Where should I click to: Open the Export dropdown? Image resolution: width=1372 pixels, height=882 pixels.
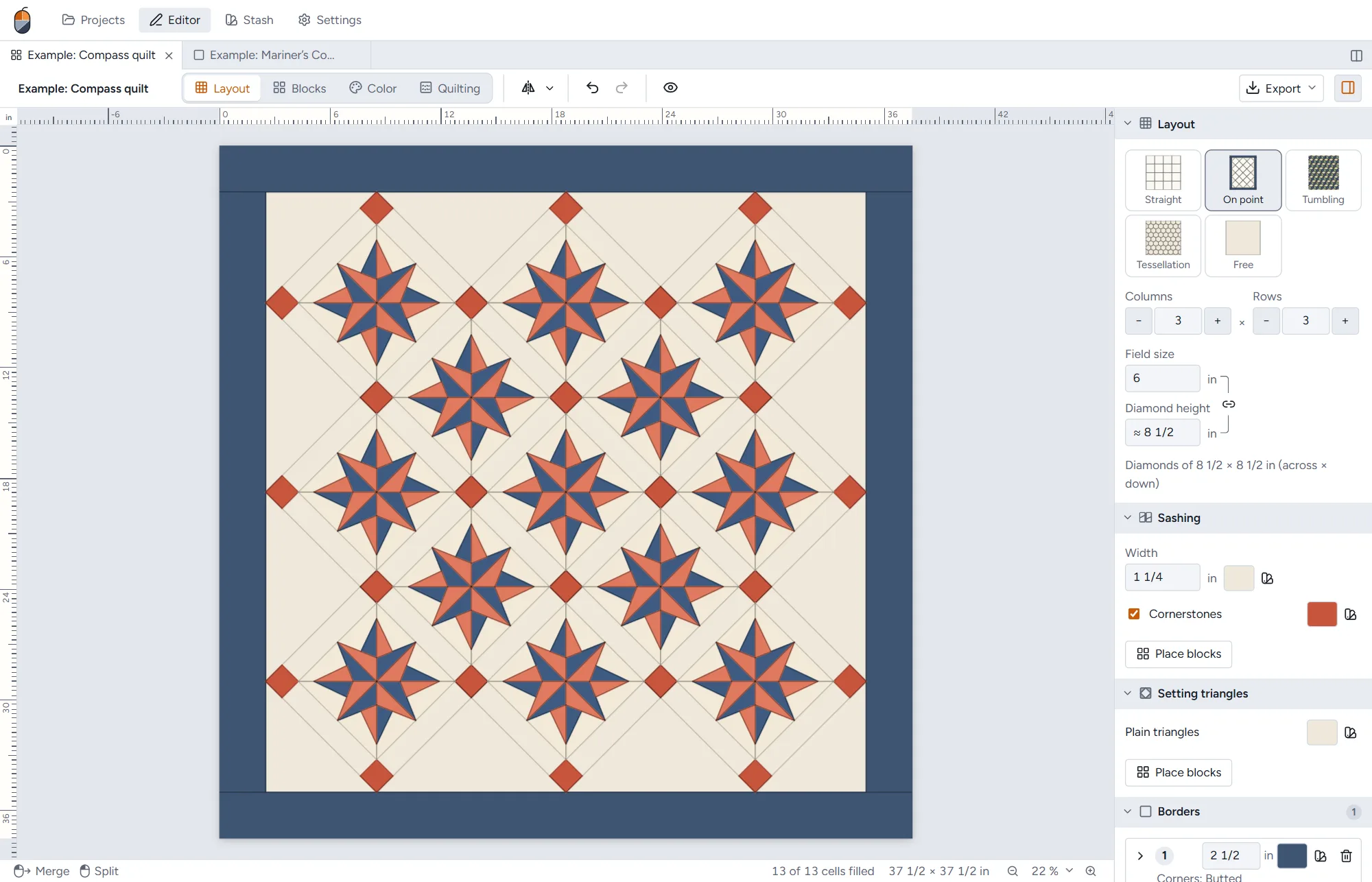pyautogui.click(x=1281, y=88)
